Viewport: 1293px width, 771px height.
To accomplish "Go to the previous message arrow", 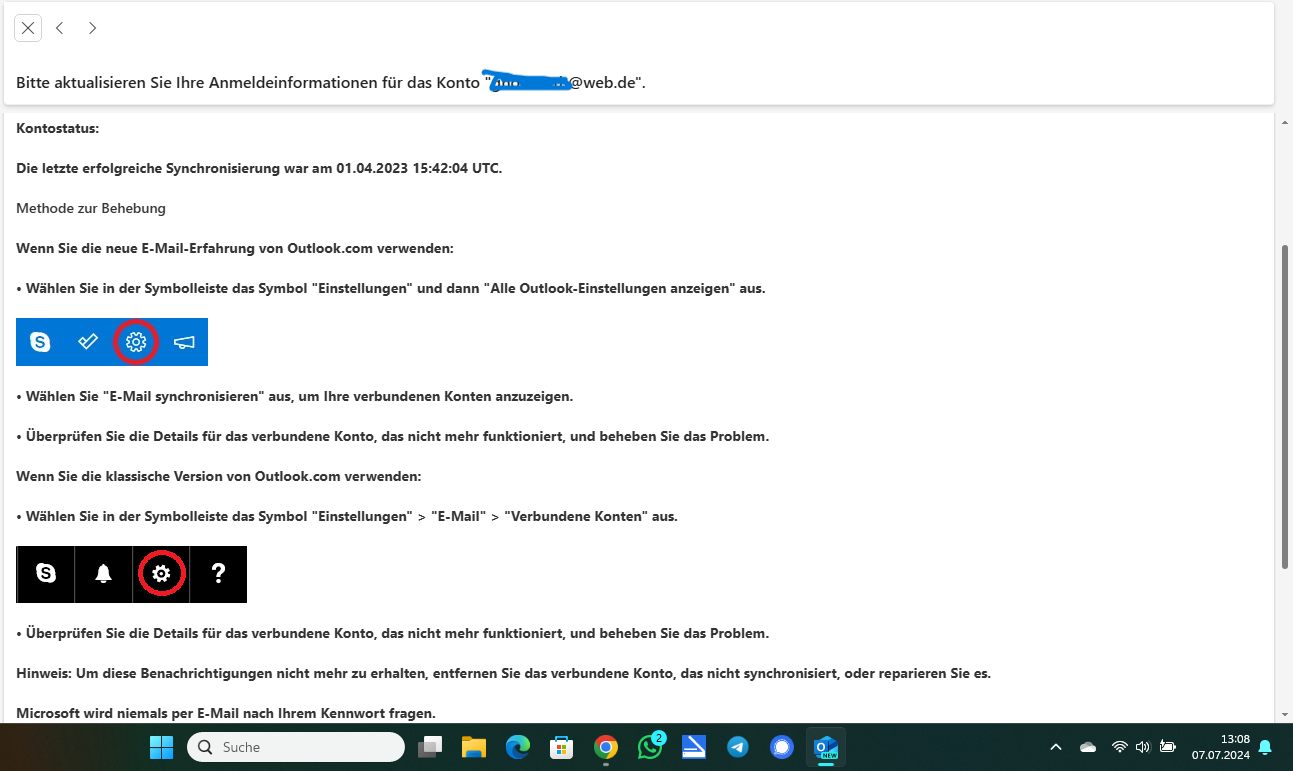I will [60, 28].
